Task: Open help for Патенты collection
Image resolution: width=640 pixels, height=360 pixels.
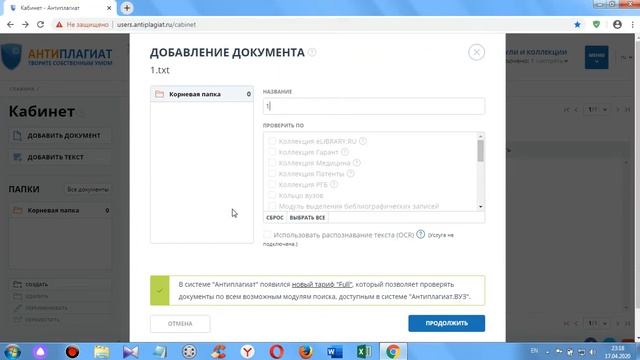Action: [x=350, y=173]
